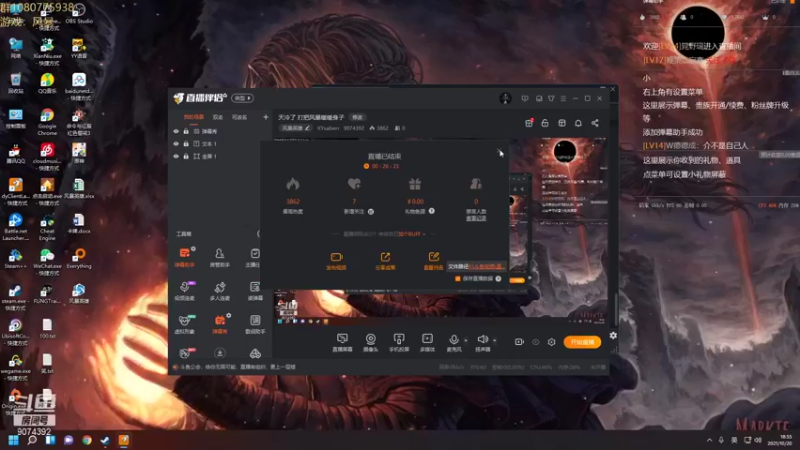Toggle visibility of 弹幕秀 source
This screenshot has width=800, height=450.
click(177, 131)
